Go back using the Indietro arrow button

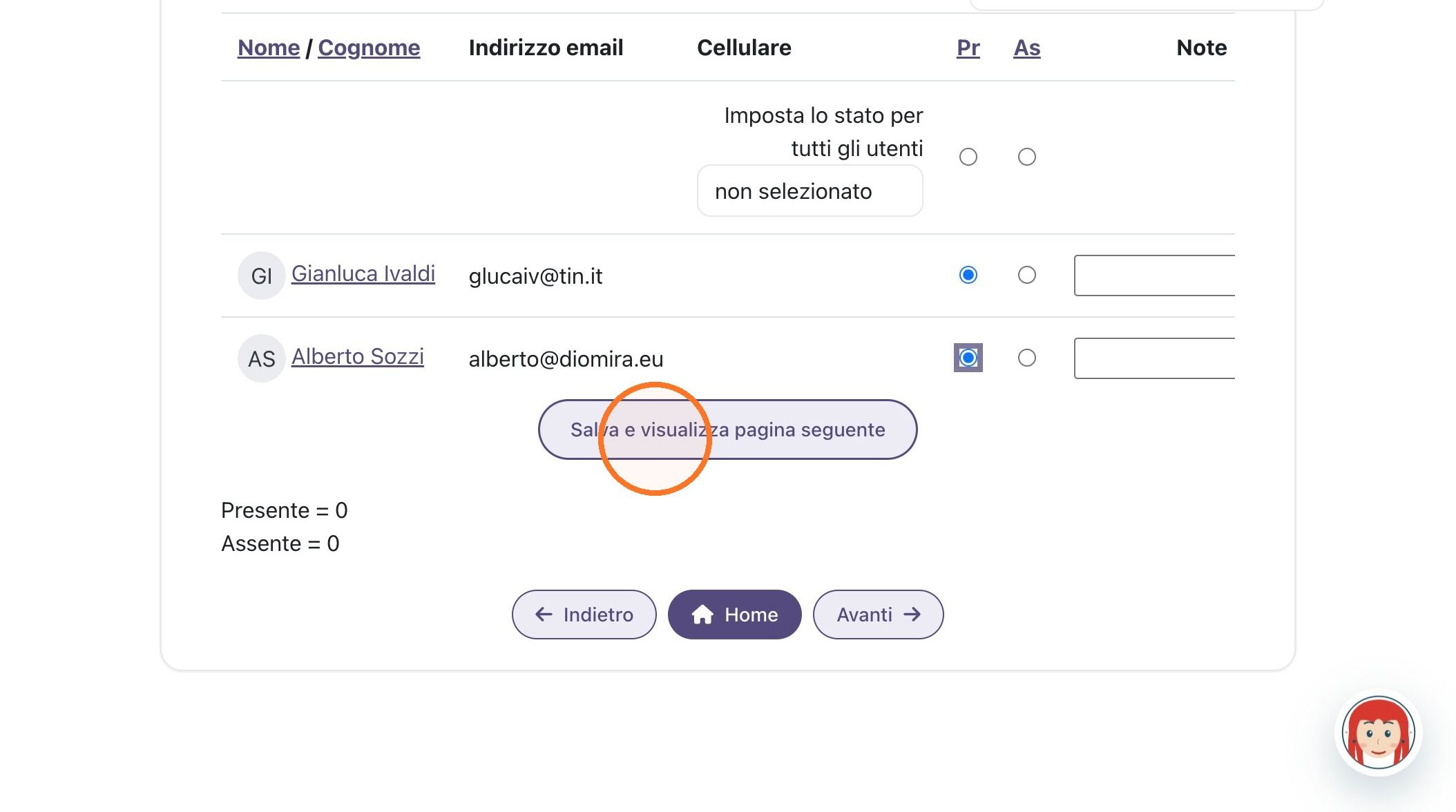(584, 615)
